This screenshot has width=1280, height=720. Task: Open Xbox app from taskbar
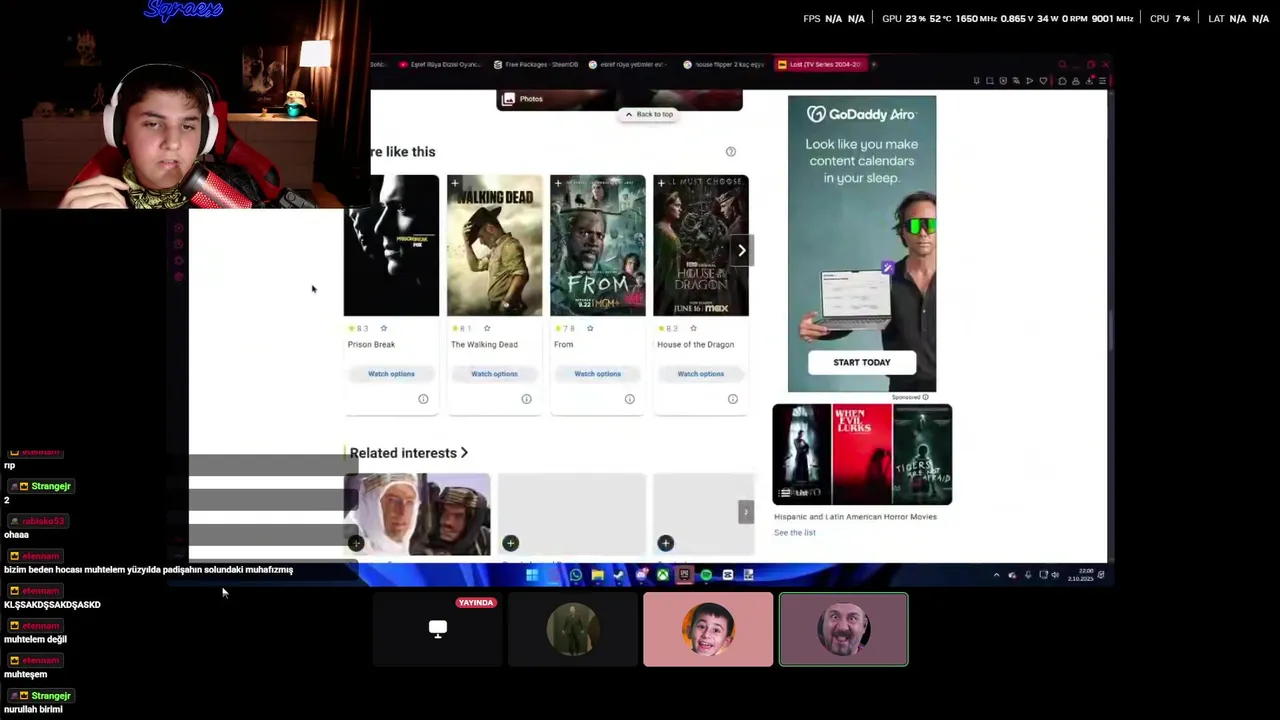pos(663,575)
